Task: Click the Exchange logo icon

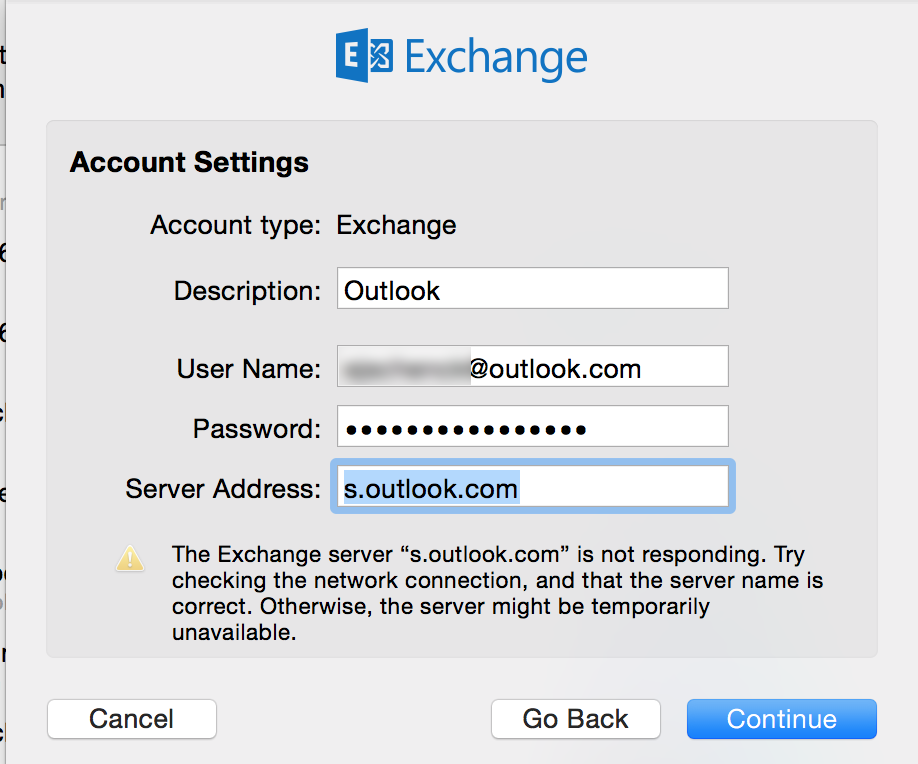Action: (364, 55)
